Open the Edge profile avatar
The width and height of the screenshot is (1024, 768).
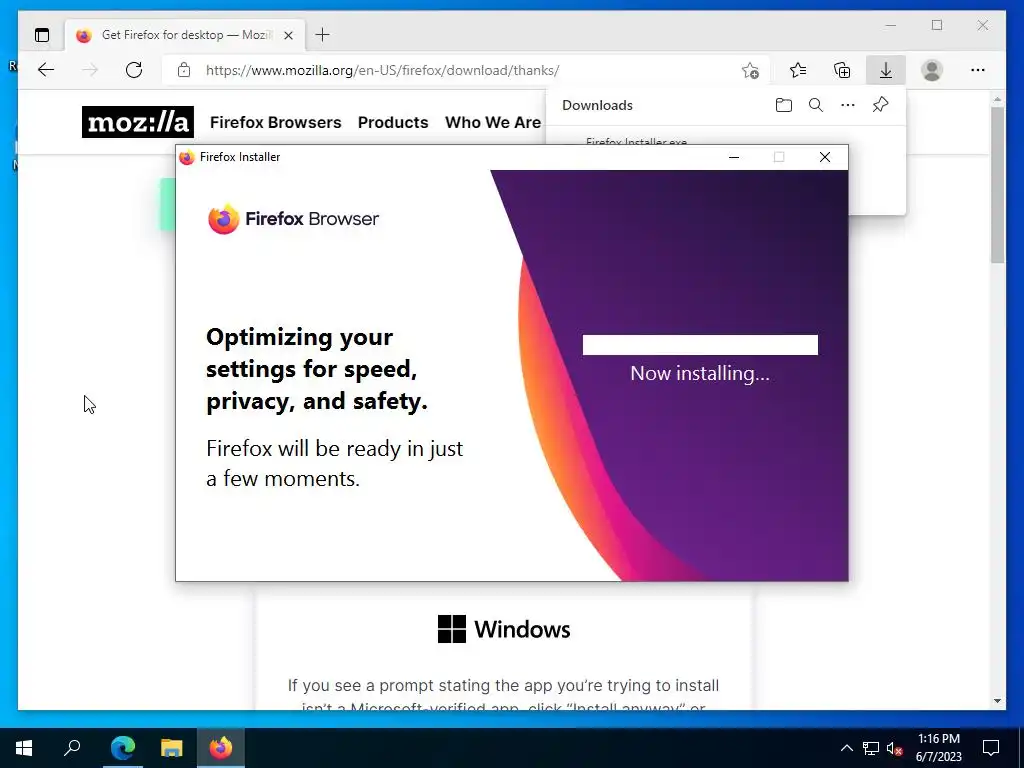pyautogui.click(x=932, y=70)
